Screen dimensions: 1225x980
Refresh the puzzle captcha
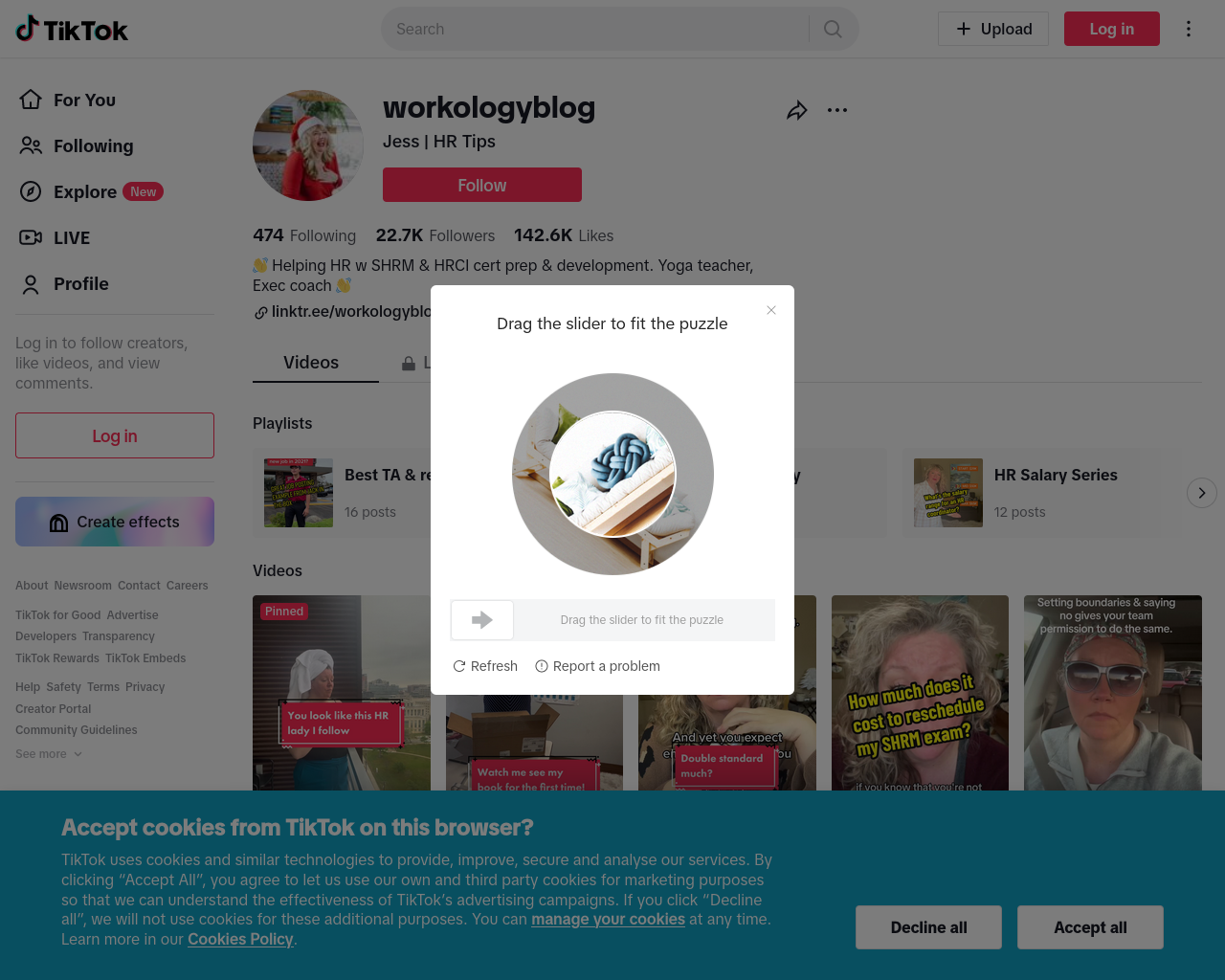[485, 666]
